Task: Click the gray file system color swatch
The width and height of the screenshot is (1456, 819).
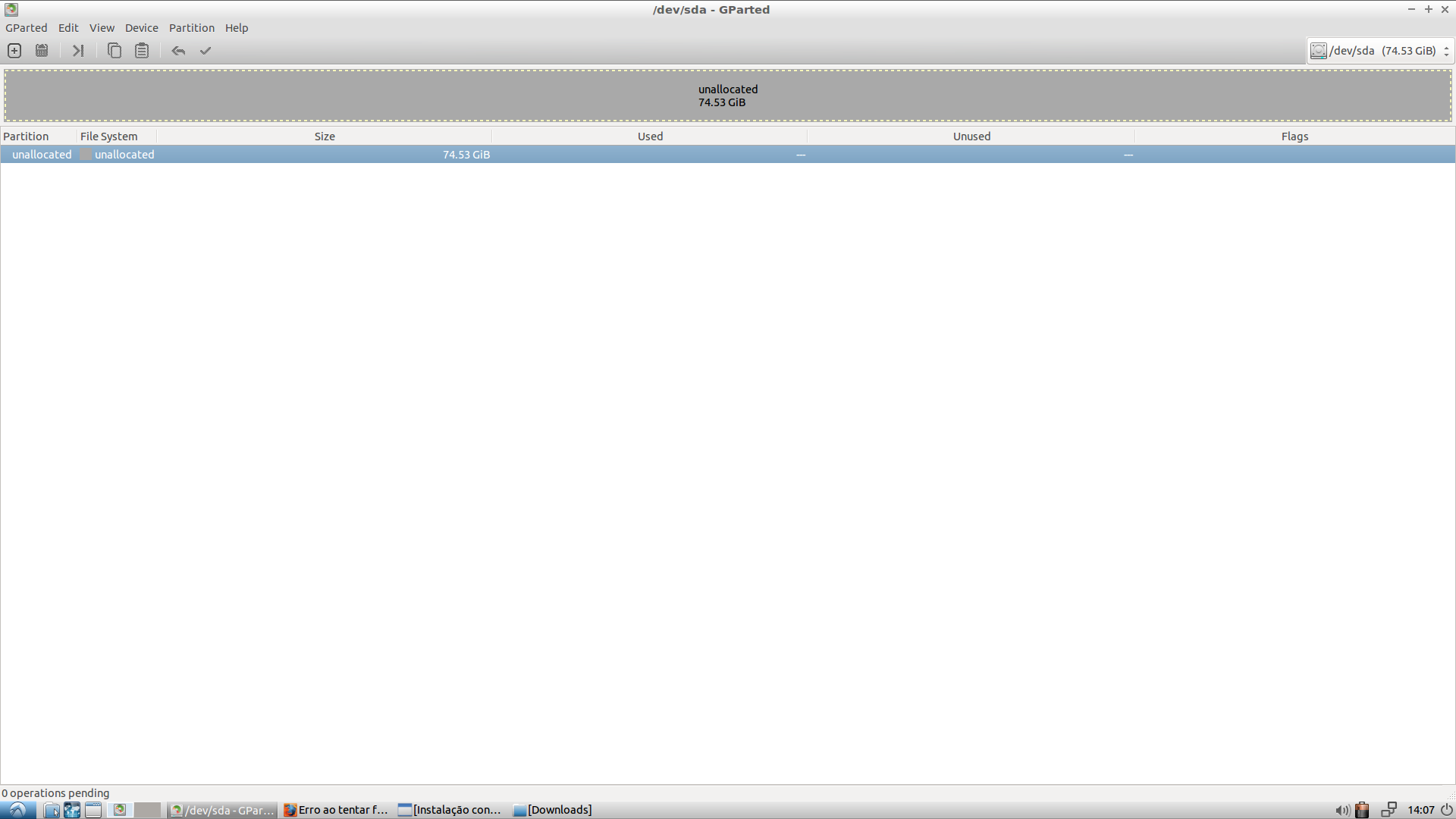Action: pyautogui.click(x=86, y=155)
